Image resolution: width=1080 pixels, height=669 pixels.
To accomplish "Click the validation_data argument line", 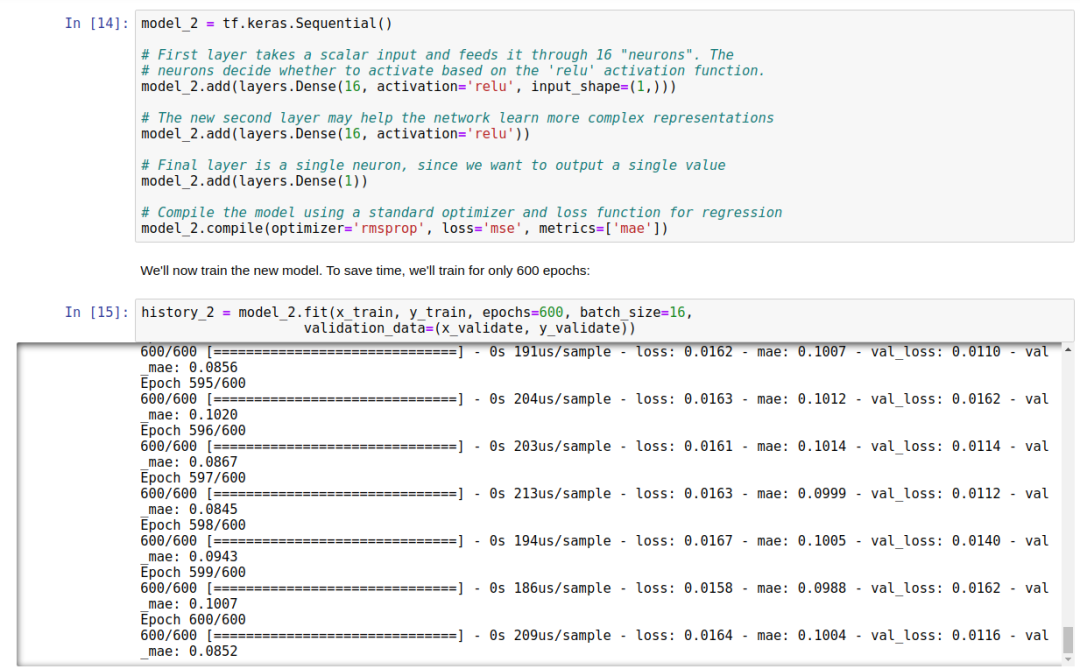I will (x=469, y=328).
